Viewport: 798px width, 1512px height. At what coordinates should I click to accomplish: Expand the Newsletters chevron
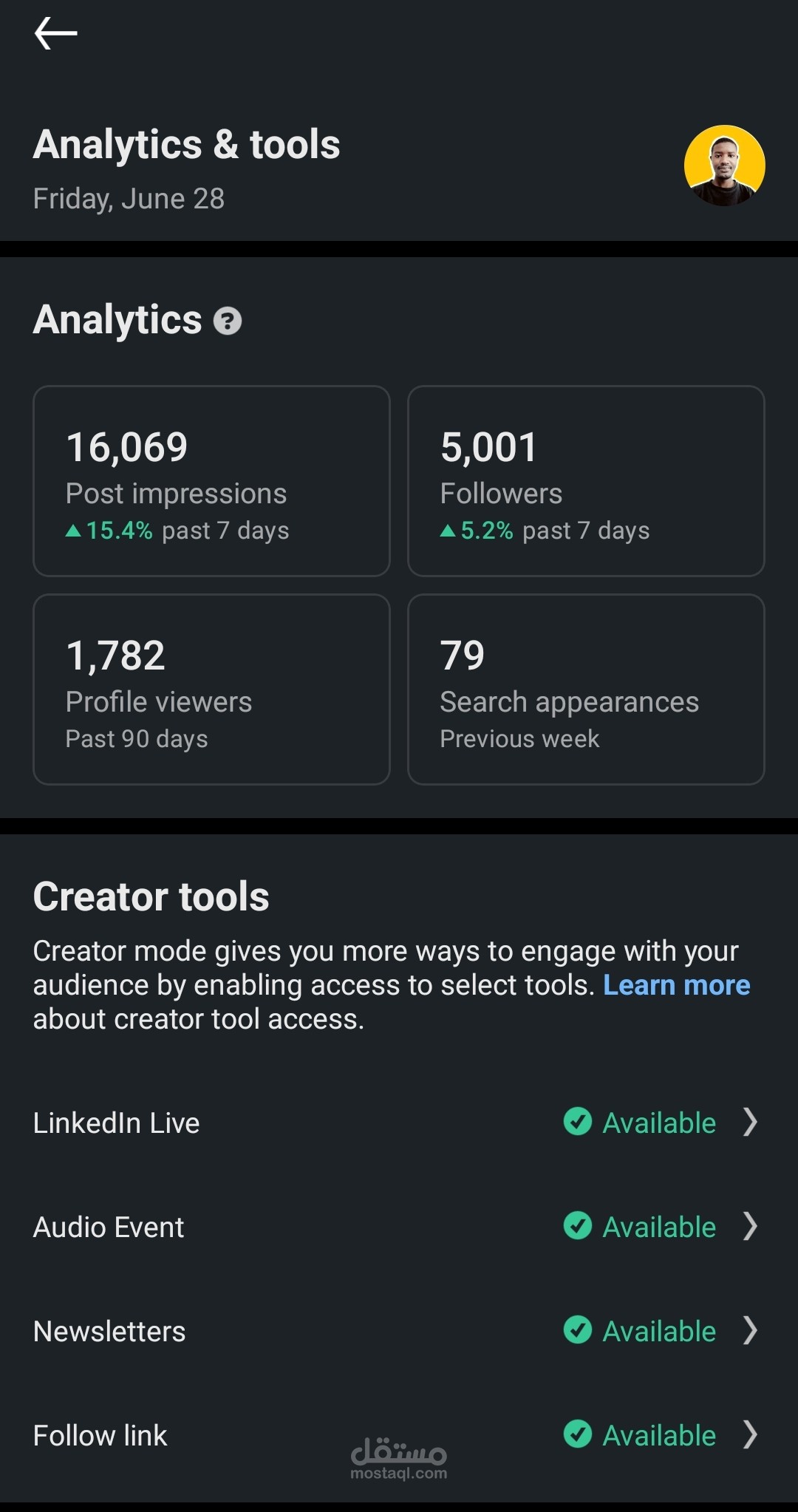tap(750, 1330)
